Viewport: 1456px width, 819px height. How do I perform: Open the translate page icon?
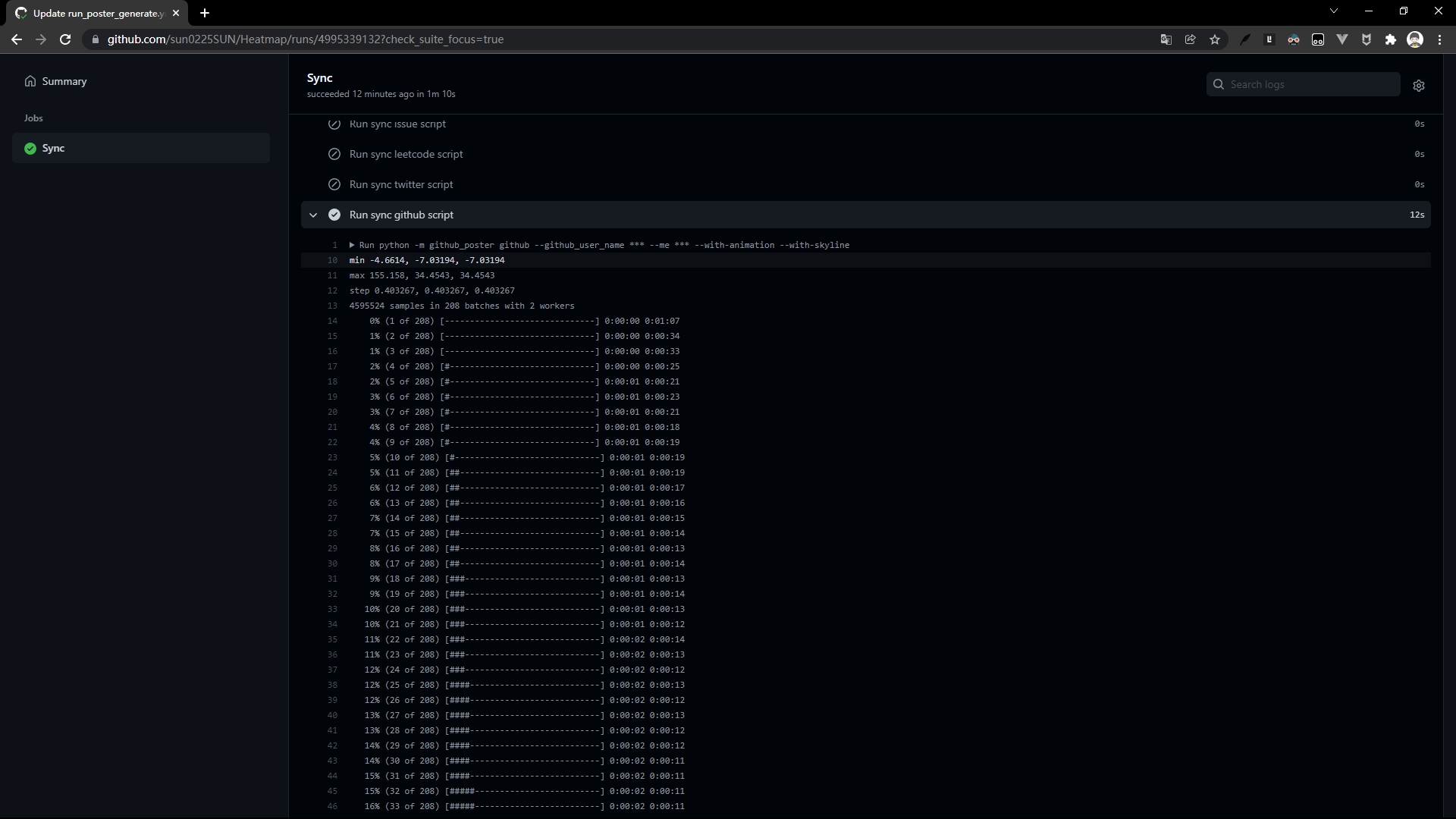(x=1166, y=39)
